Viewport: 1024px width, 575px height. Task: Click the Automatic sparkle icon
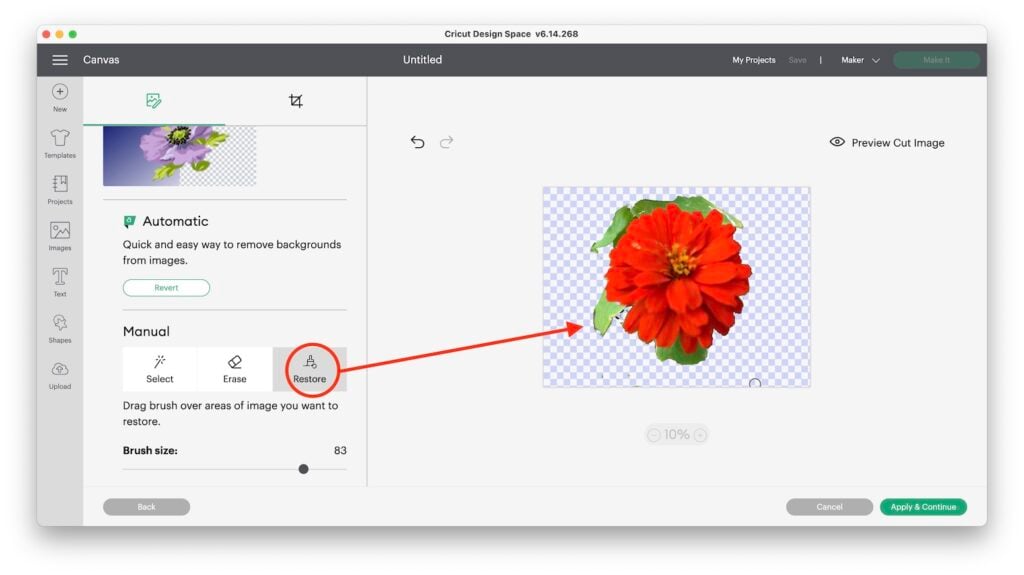pos(129,222)
